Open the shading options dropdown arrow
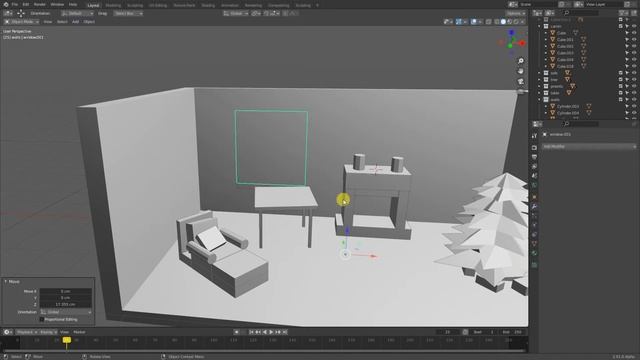This screenshot has height=360, width=640. (x=523, y=22)
